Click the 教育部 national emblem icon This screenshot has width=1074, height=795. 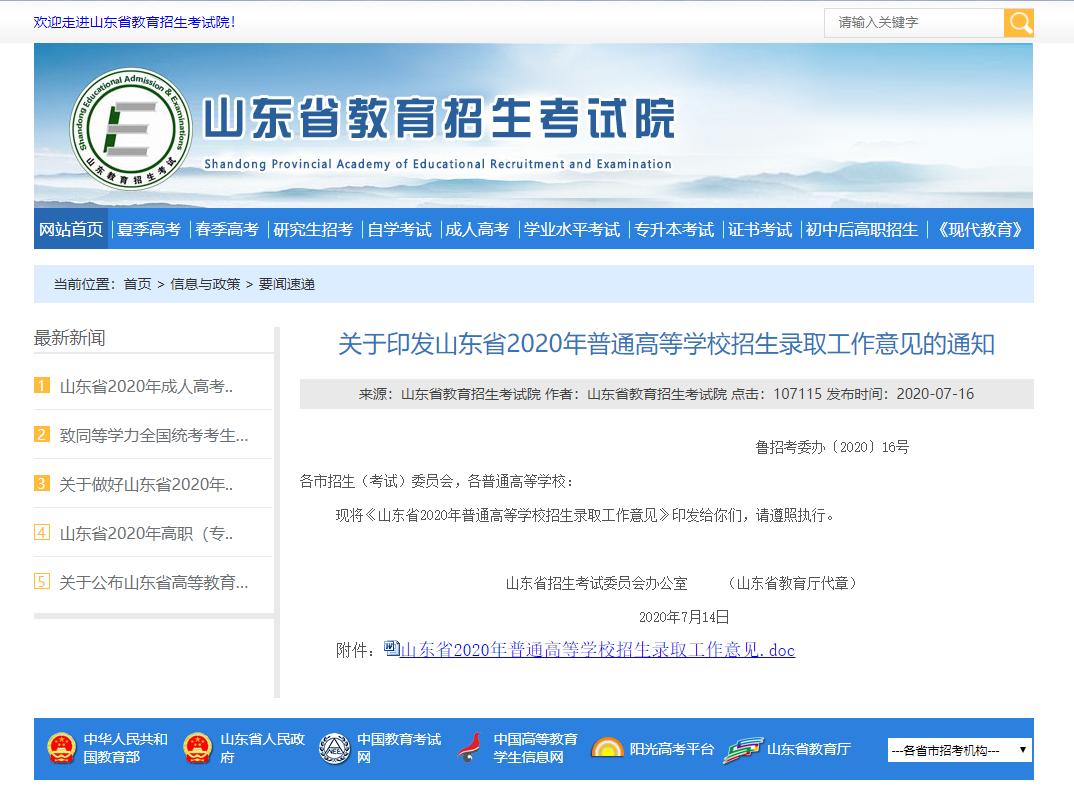pyautogui.click(x=63, y=749)
